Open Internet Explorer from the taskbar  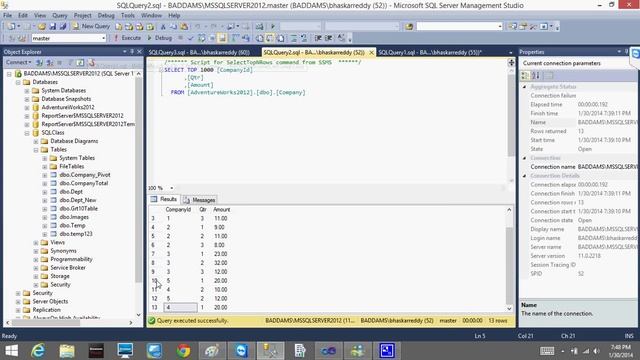point(38,350)
